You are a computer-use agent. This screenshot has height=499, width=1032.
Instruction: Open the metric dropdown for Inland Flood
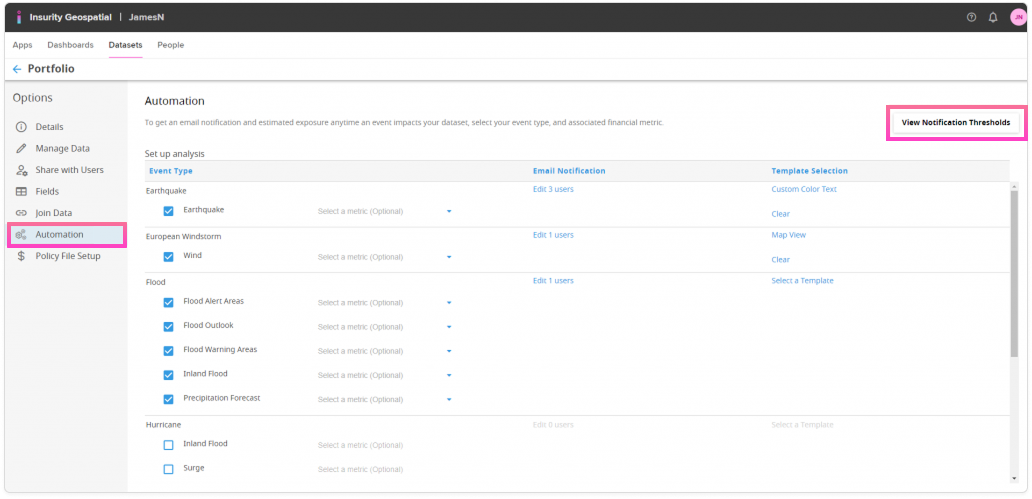pos(449,376)
